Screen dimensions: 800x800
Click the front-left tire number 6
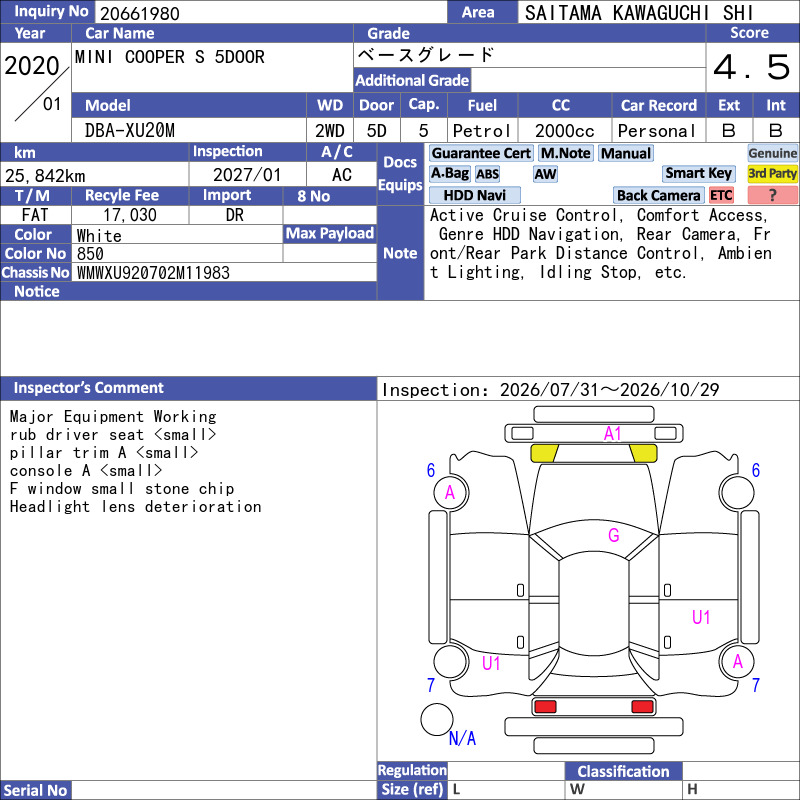pos(431,470)
